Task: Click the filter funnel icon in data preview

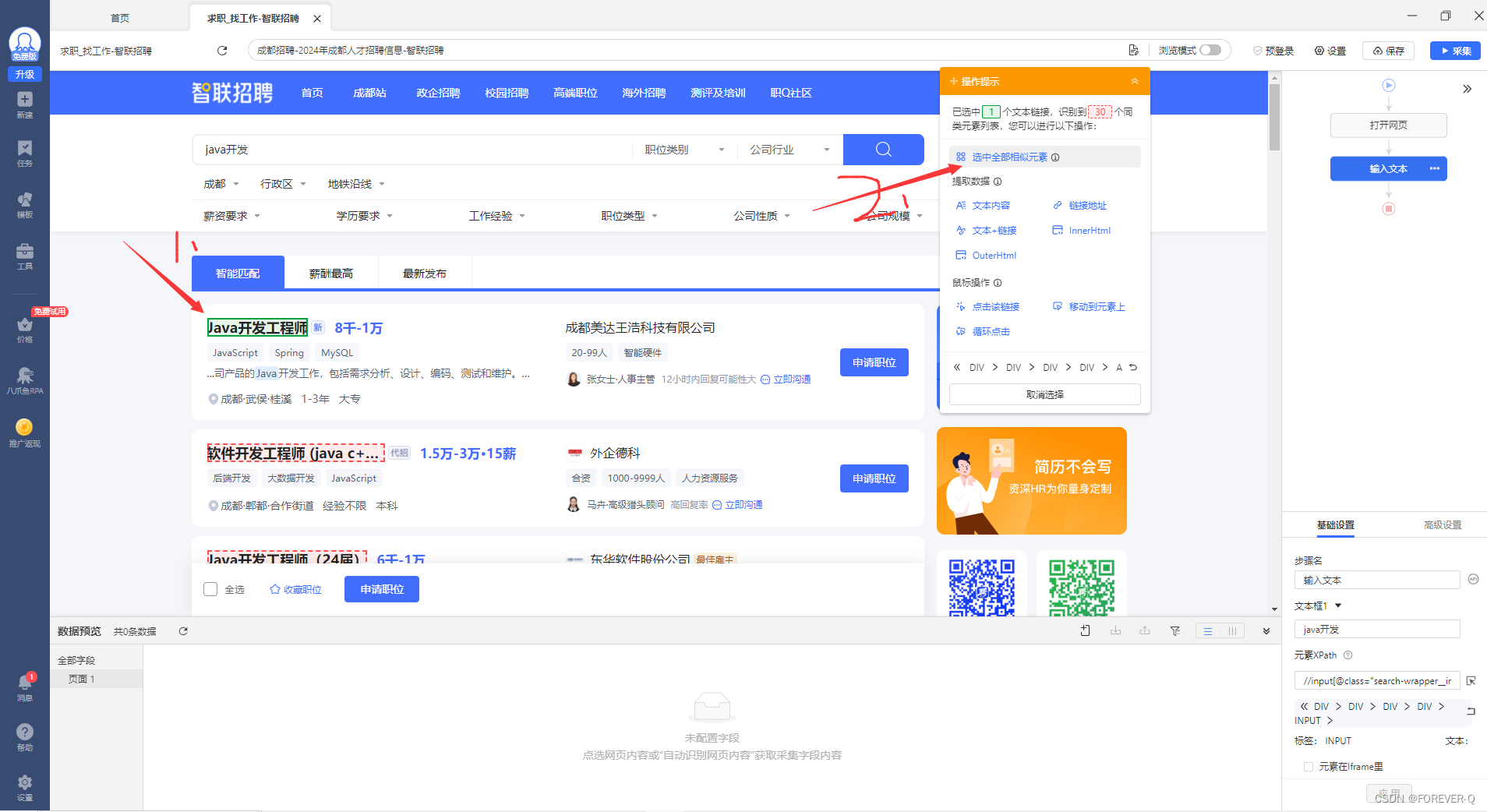Action: [x=1174, y=631]
